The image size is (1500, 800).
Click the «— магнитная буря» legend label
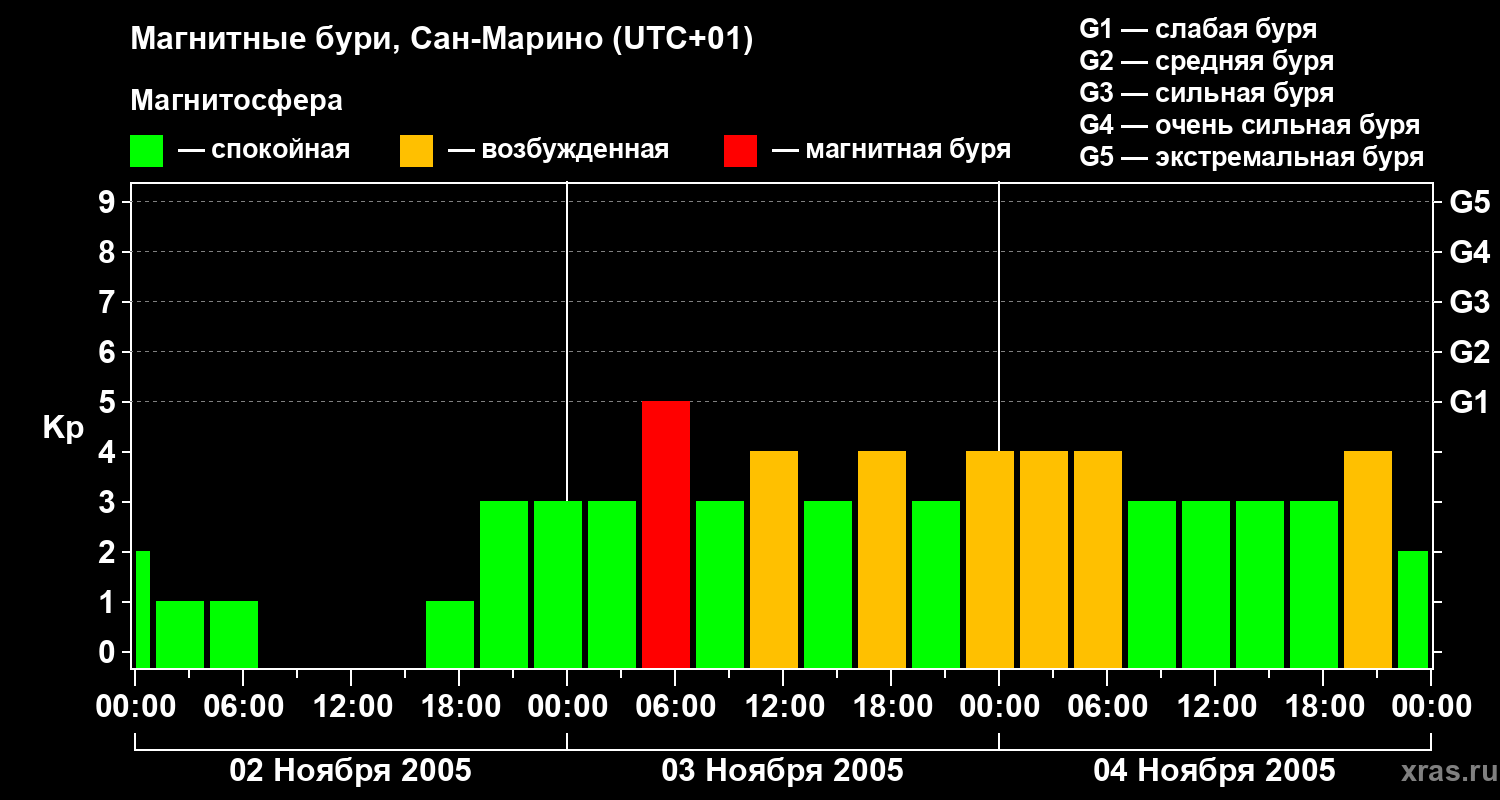[891, 151]
